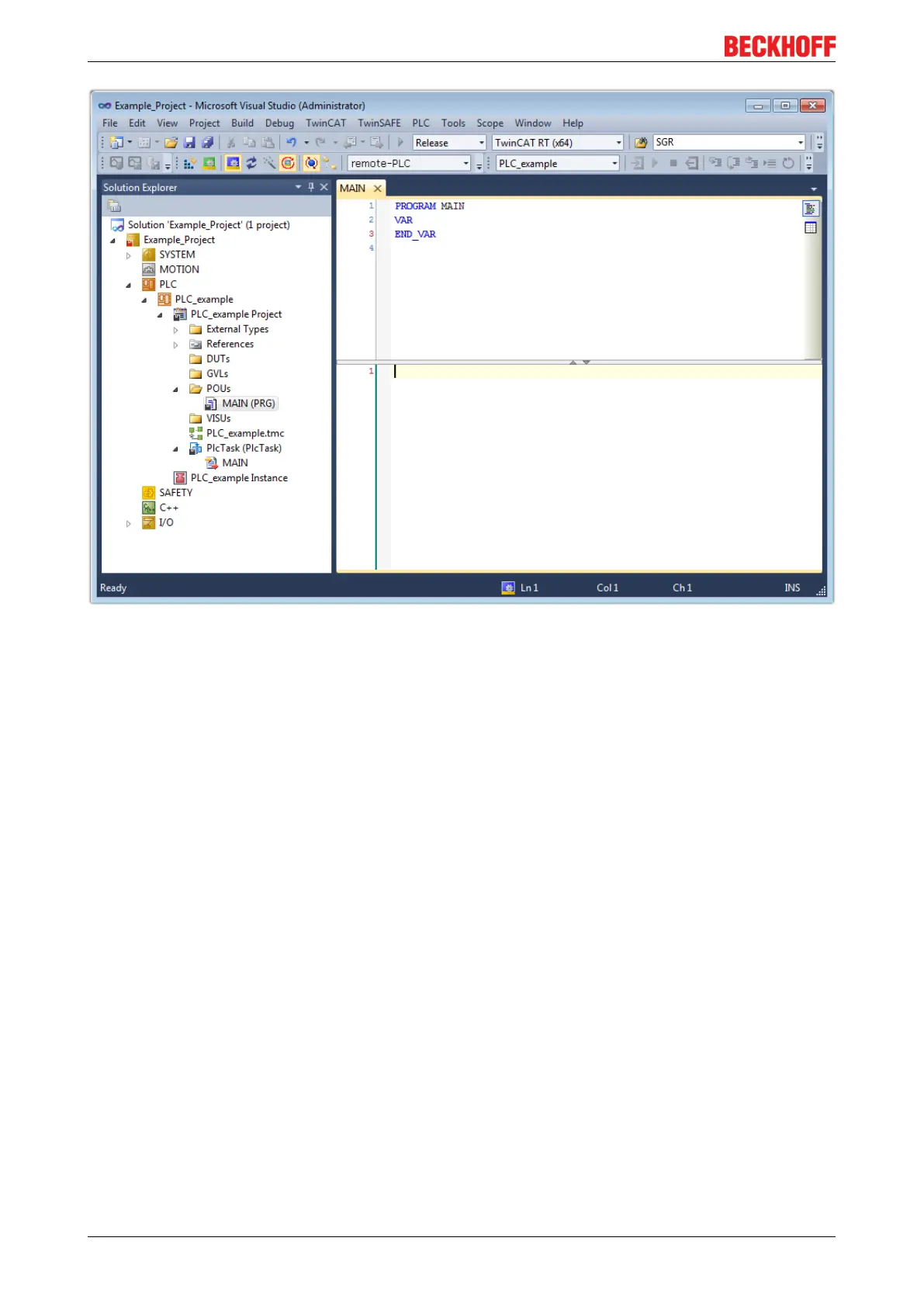Open the TwinCAT menu
This screenshot has height=1307, width=924.
[x=326, y=123]
